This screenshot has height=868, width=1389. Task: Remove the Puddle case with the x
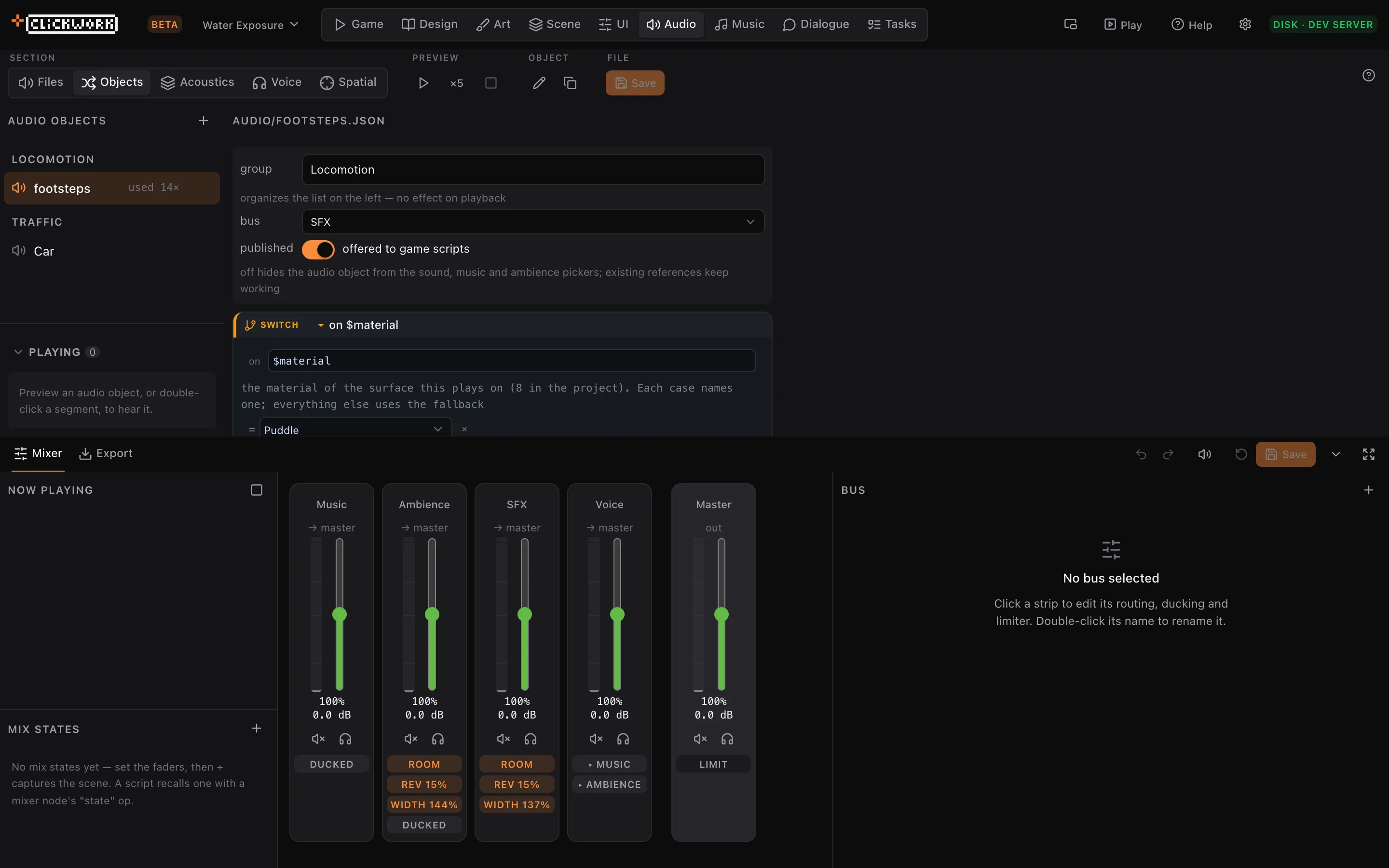464,429
